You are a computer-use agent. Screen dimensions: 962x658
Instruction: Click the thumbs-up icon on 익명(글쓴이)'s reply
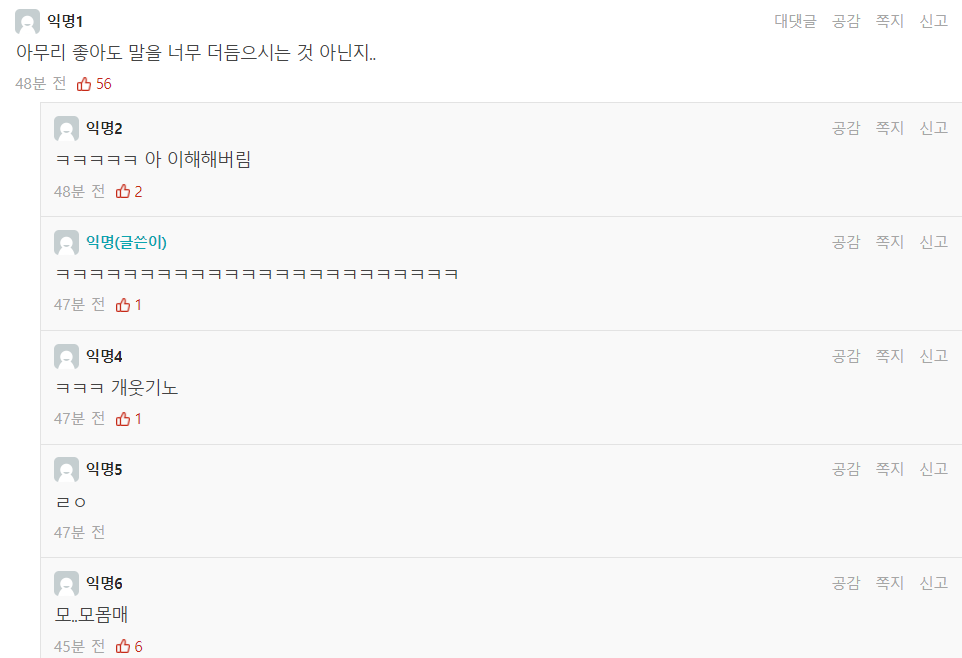[123, 304]
